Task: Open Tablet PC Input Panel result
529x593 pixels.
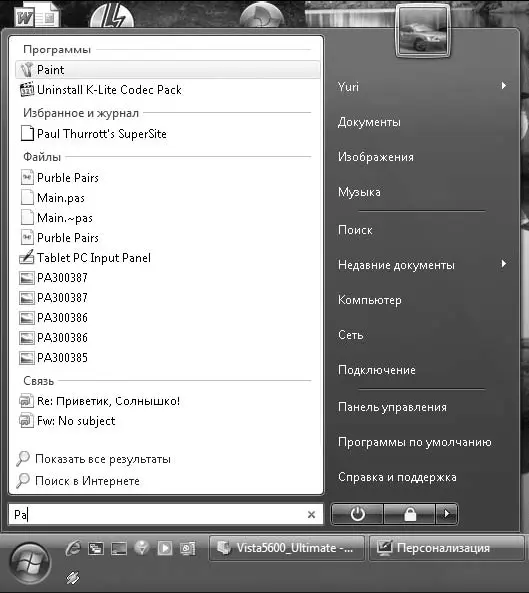Action: [x=168, y=258]
